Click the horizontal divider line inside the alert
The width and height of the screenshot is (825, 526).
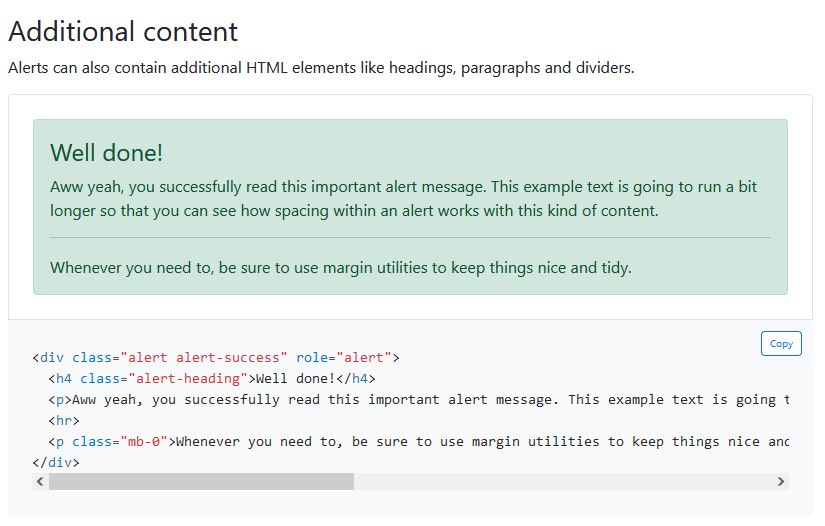pyautogui.click(x=410, y=238)
